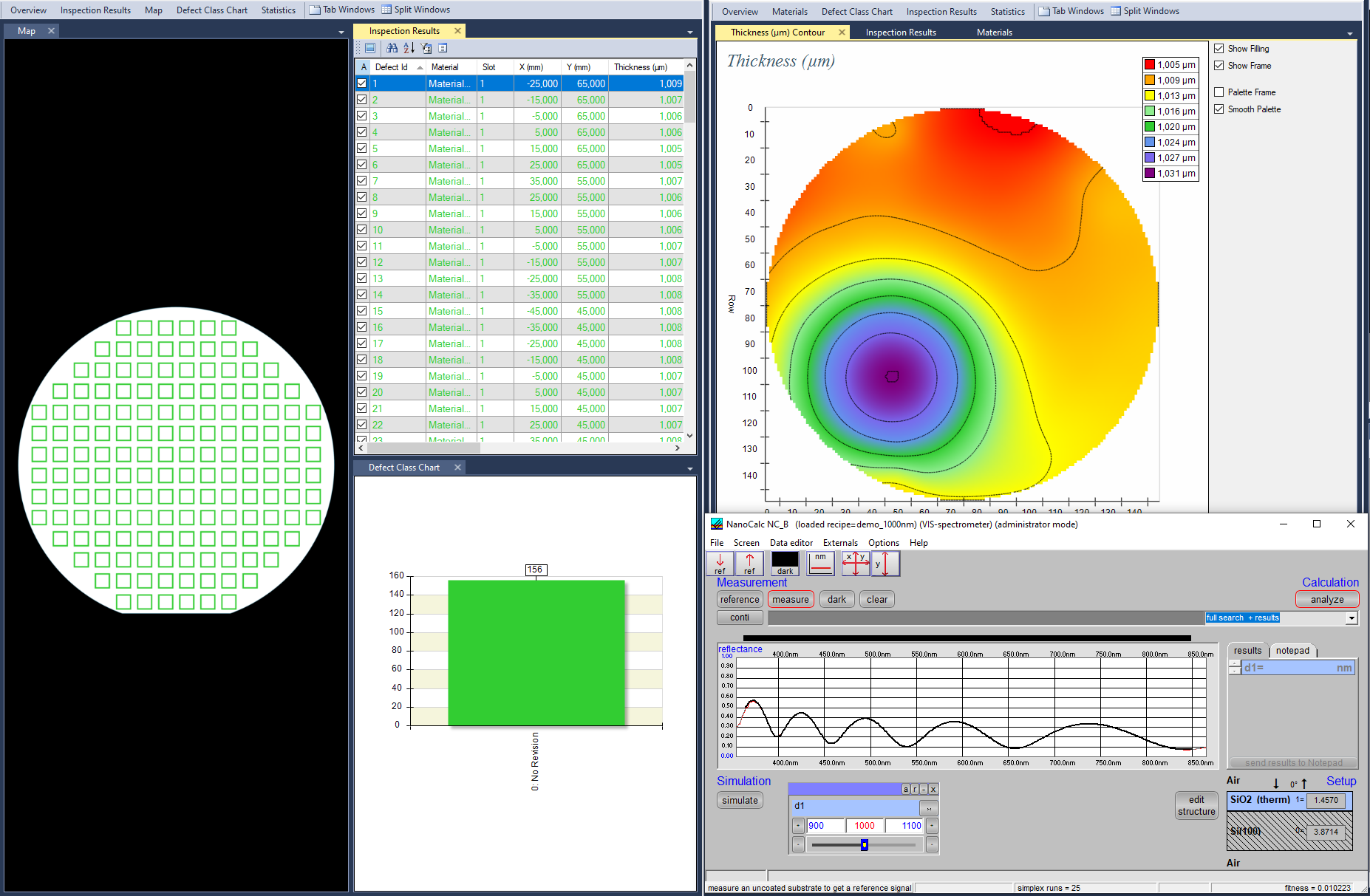Sort by the Defect Id column header
The image size is (1370, 896).
click(392, 67)
